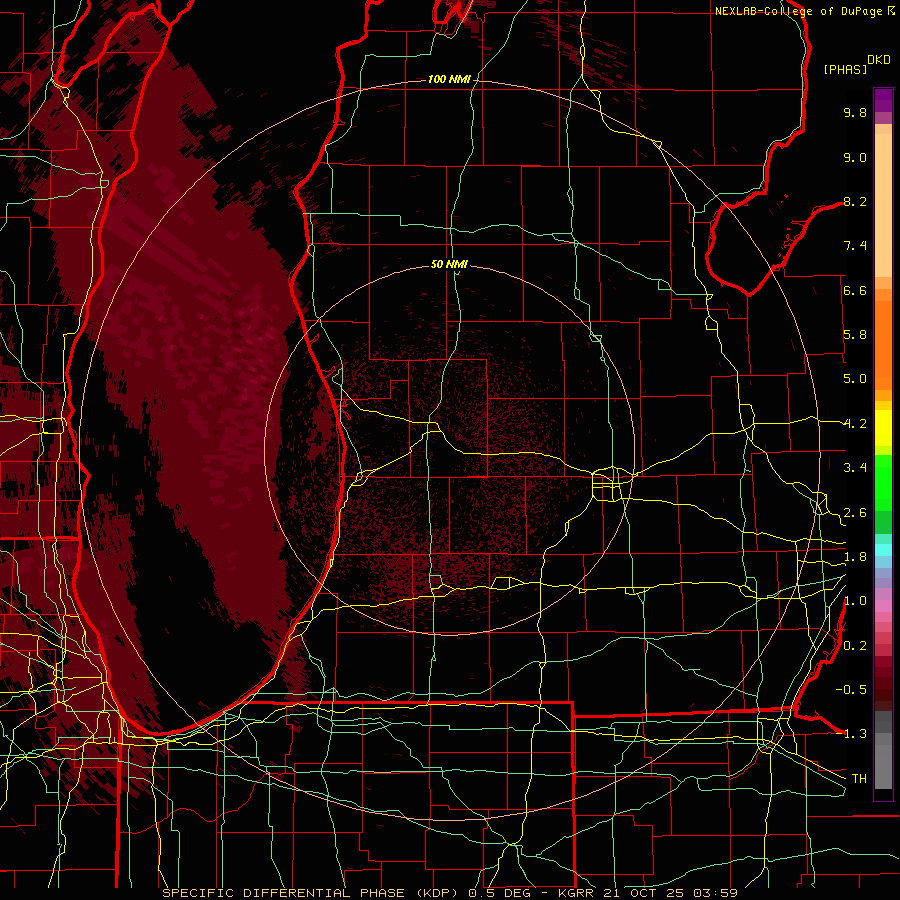Click the 50 NMI range ring label

449,264
